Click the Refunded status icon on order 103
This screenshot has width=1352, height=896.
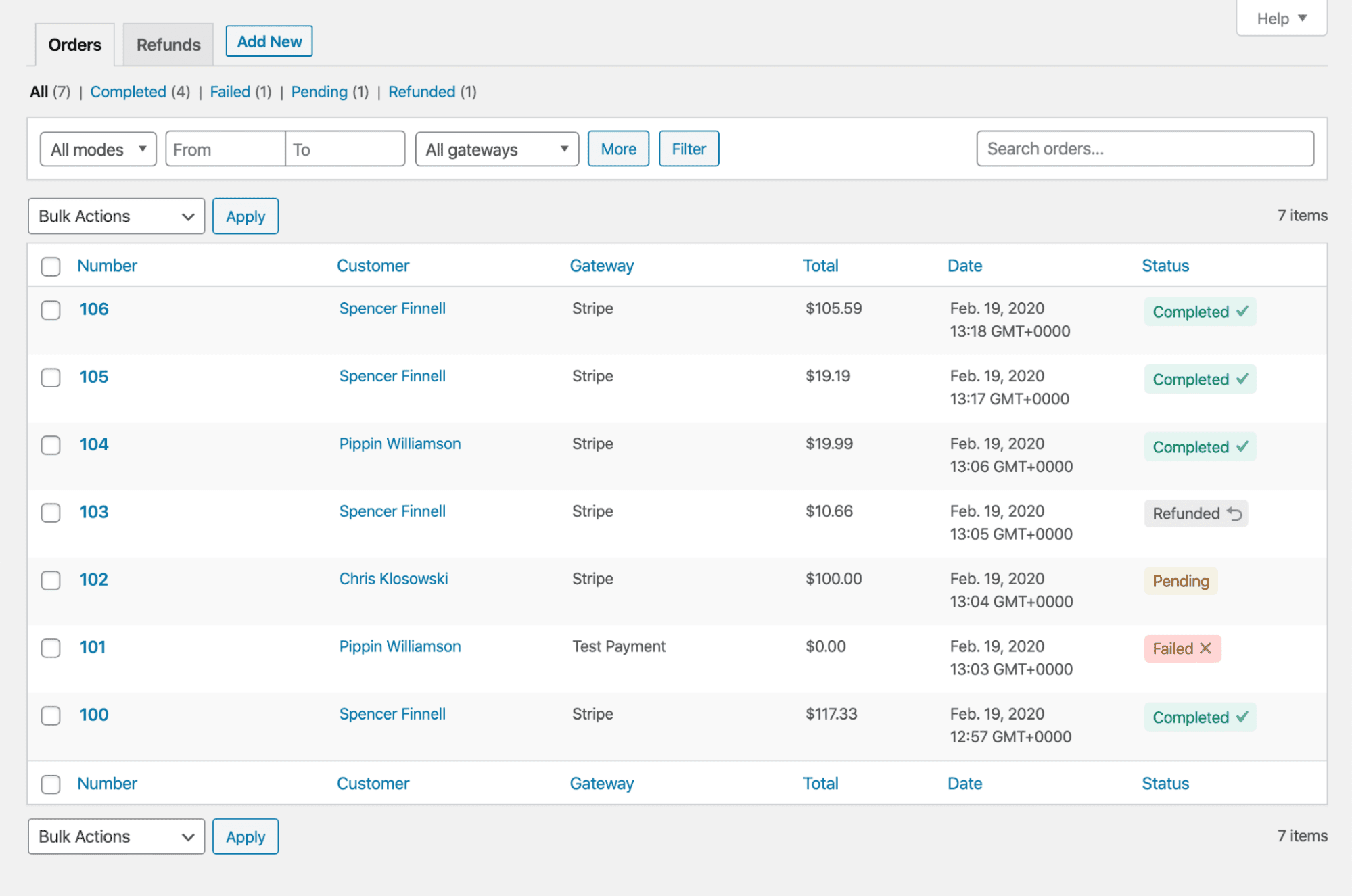click(x=1232, y=513)
